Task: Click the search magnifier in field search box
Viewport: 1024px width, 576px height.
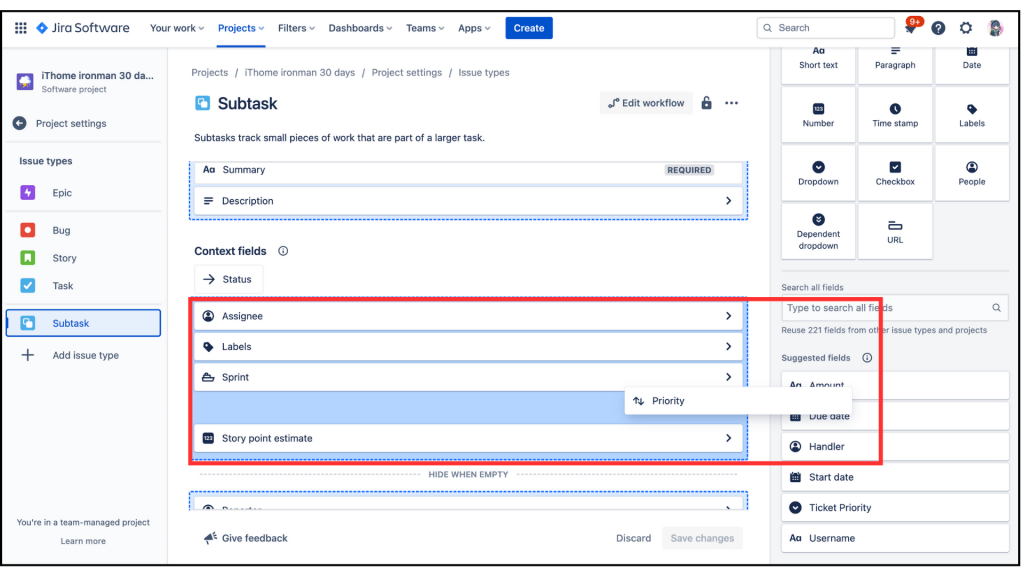Action: coord(996,308)
